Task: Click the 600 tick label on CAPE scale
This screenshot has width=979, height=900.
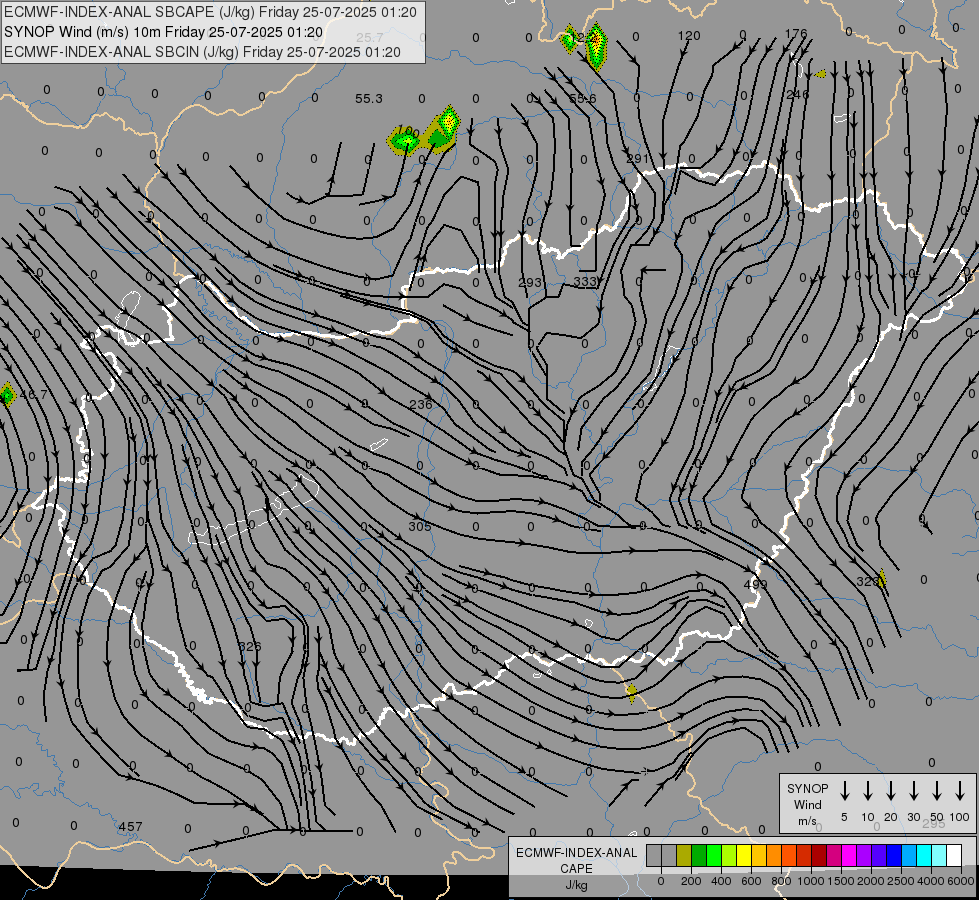Action: [750, 881]
